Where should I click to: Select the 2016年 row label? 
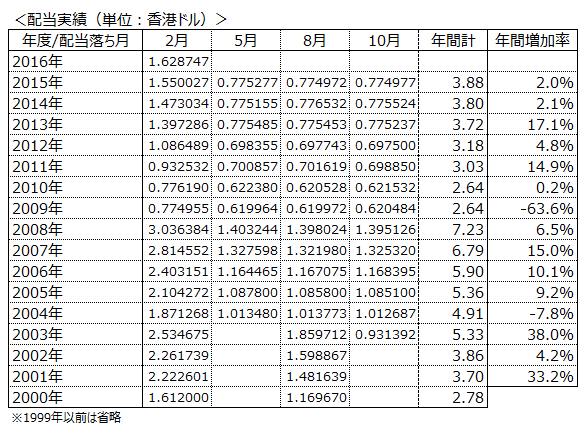[x=37, y=62]
